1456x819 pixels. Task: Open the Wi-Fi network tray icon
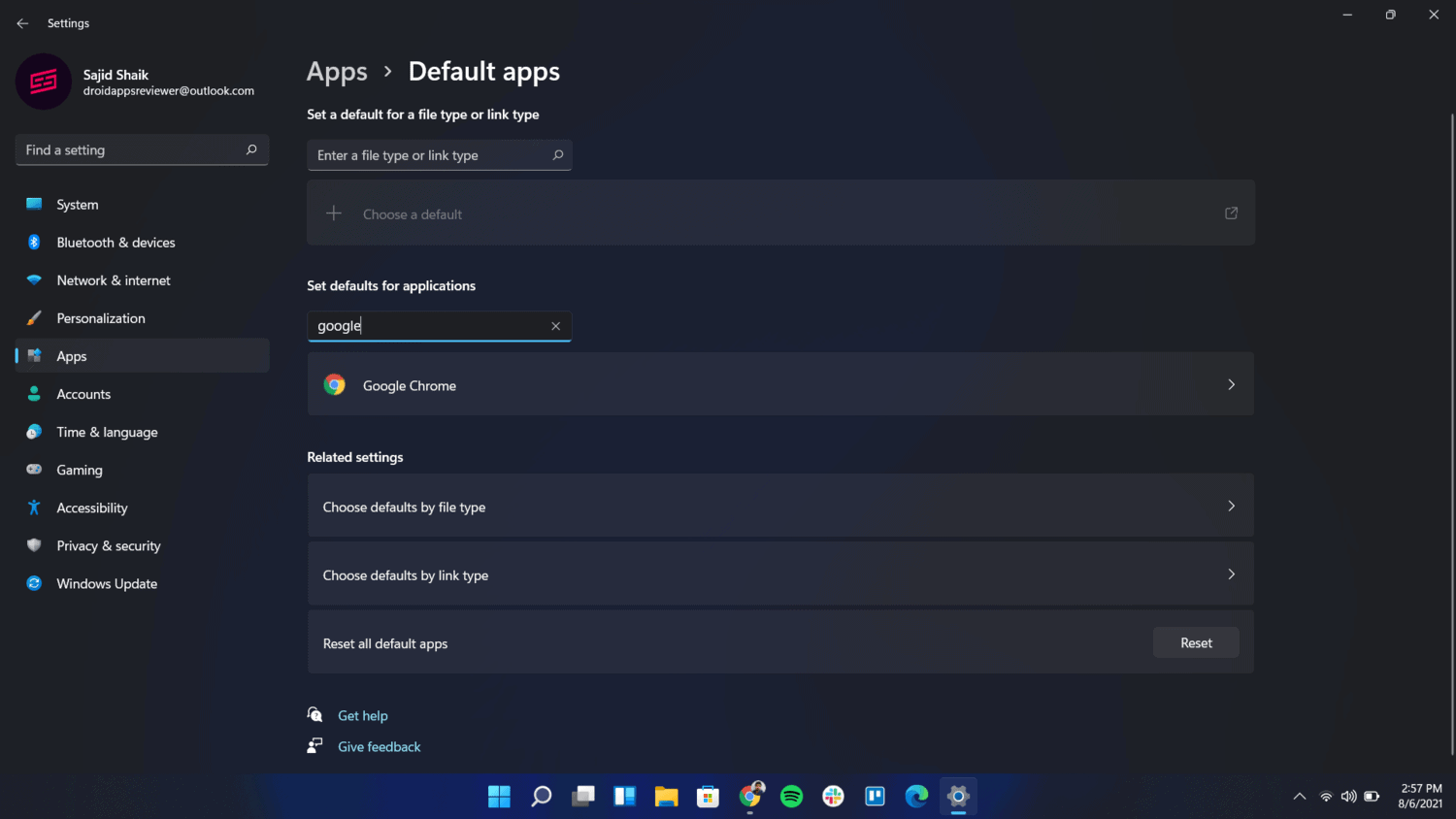[1326, 797]
